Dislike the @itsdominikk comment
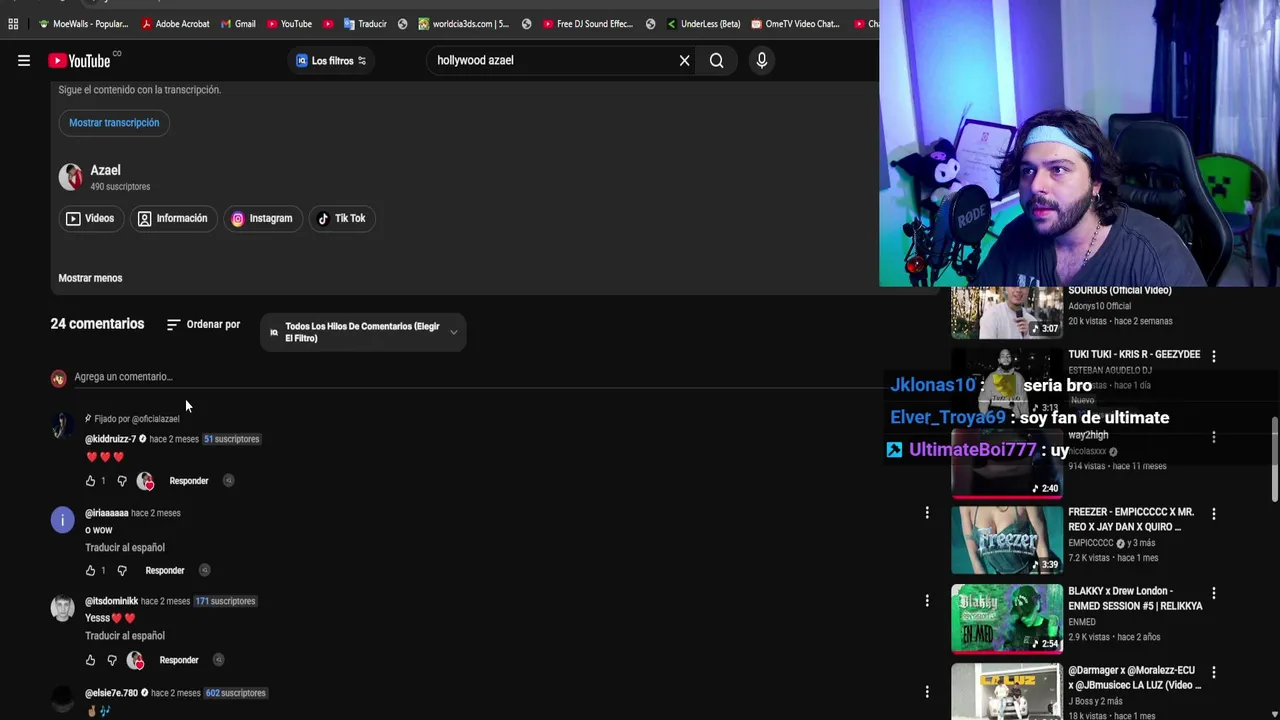Image resolution: width=1280 pixels, height=720 pixels. coord(112,660)
